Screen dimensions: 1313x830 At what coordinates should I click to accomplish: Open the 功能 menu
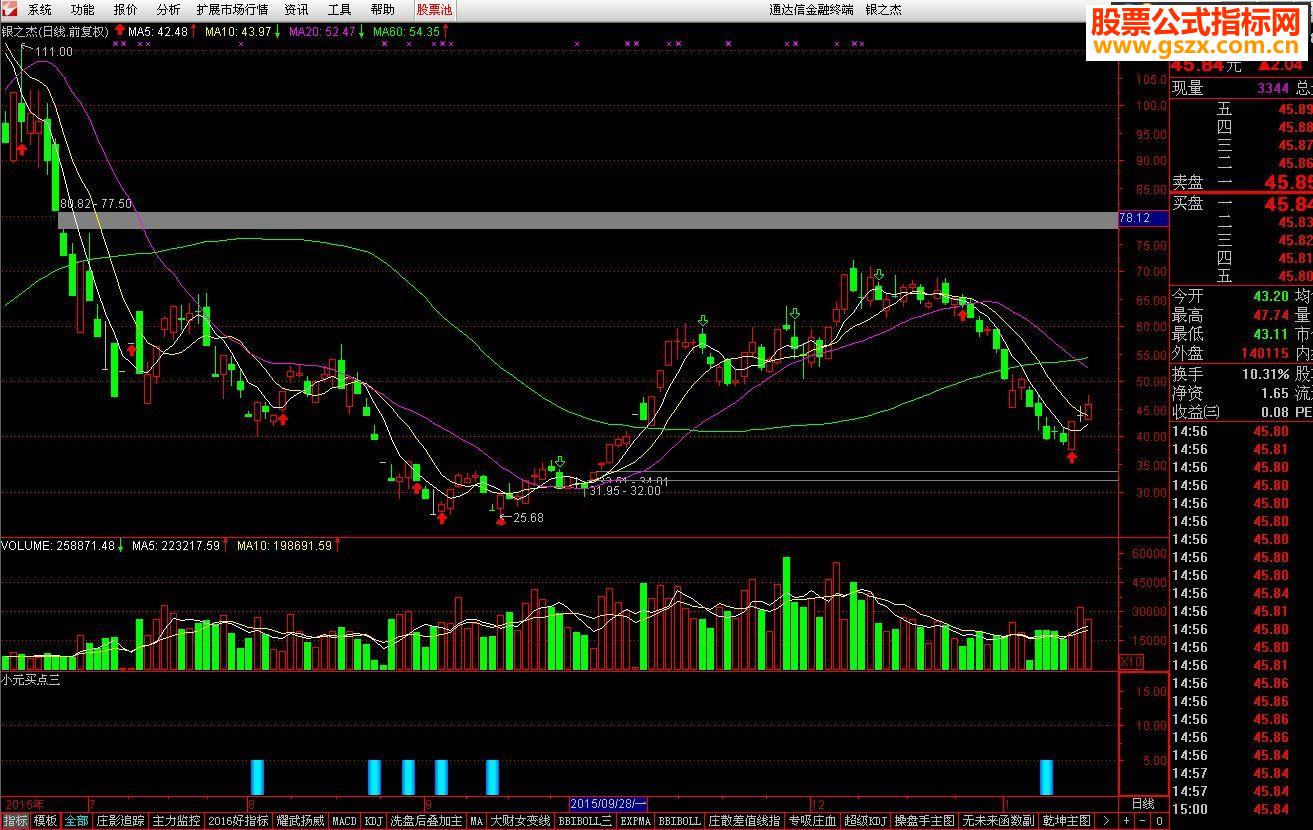tap(82, 9)
